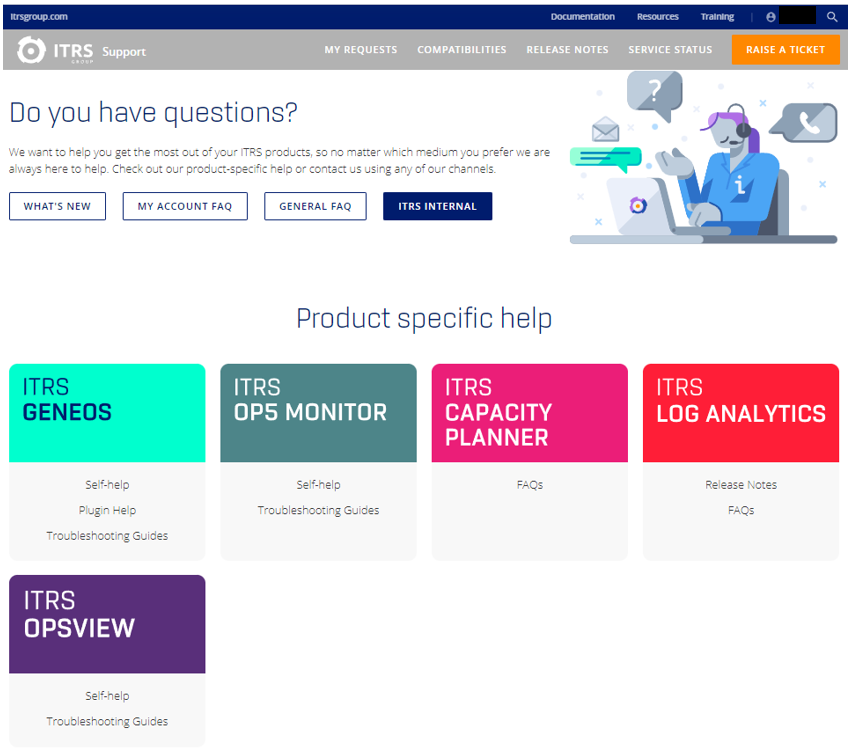The image size is (854, 751).
Task: Click the ITRS Internal button
Action: (437, 206)
